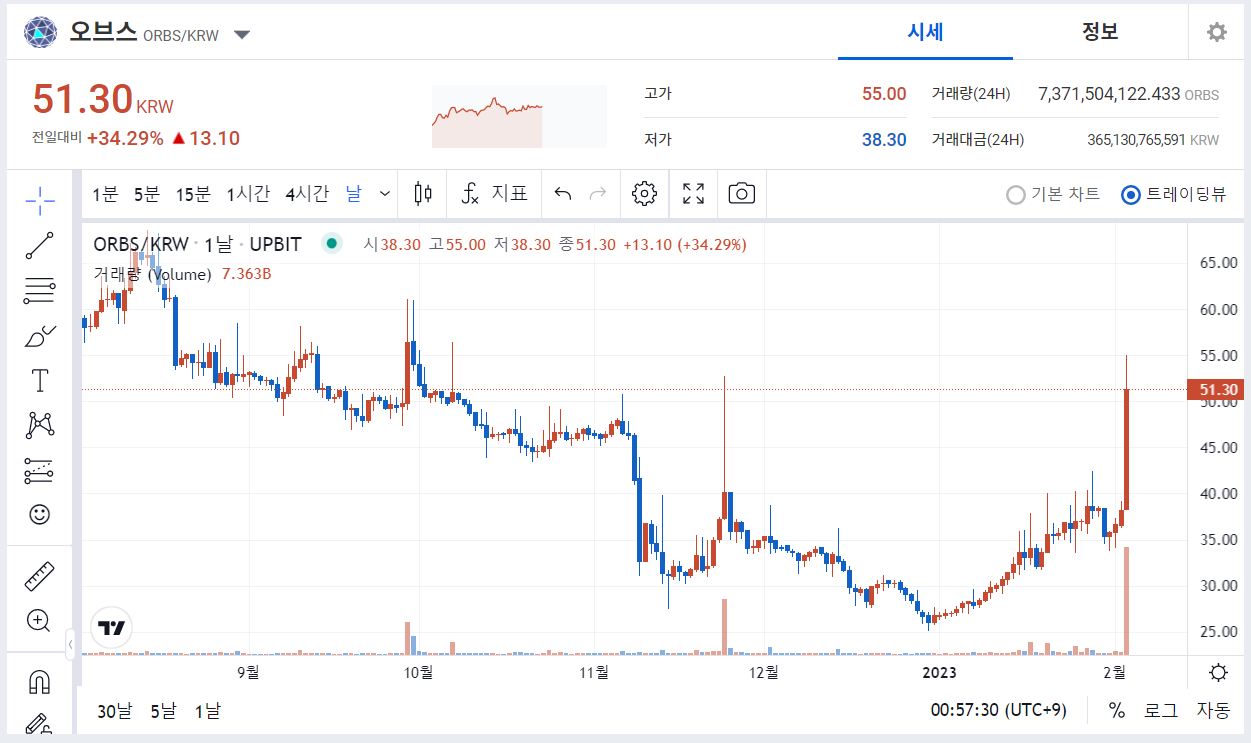Open the forecast and measurement tools
1251x743 pixels.
pos(39,470)
